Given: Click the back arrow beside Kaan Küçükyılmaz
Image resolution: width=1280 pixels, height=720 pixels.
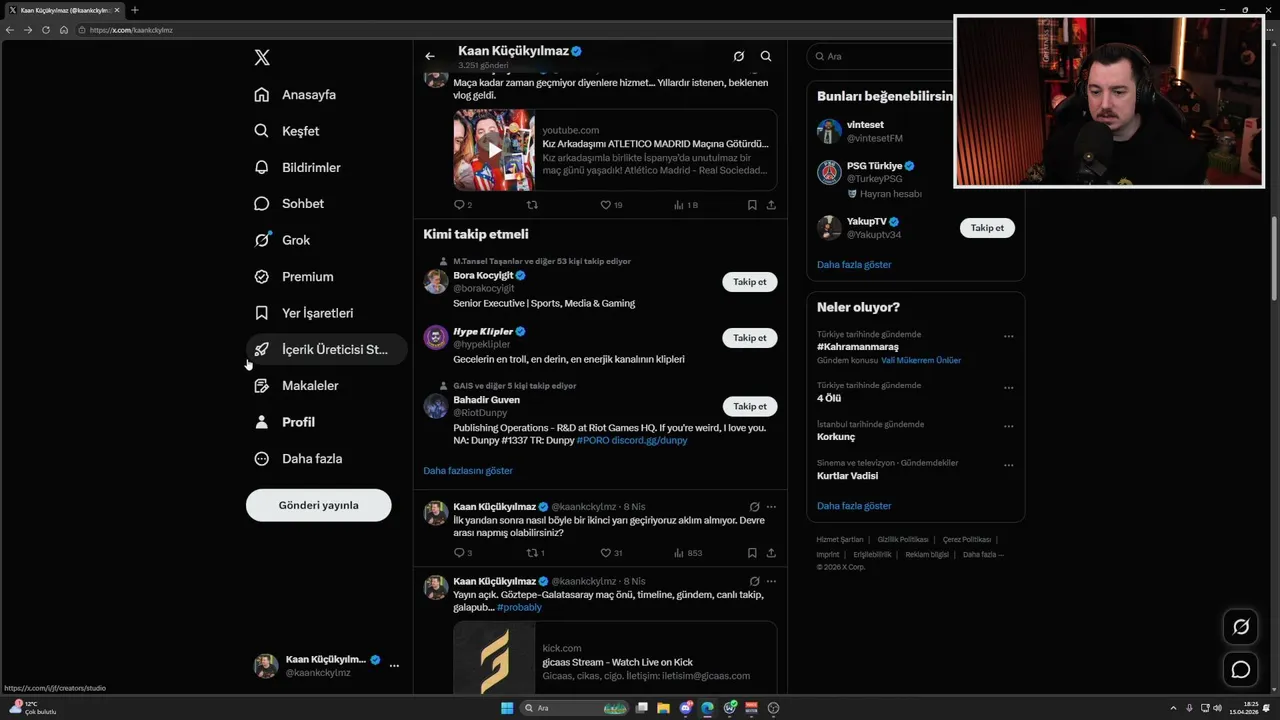Looking at the screenshot, I should 430,57.
